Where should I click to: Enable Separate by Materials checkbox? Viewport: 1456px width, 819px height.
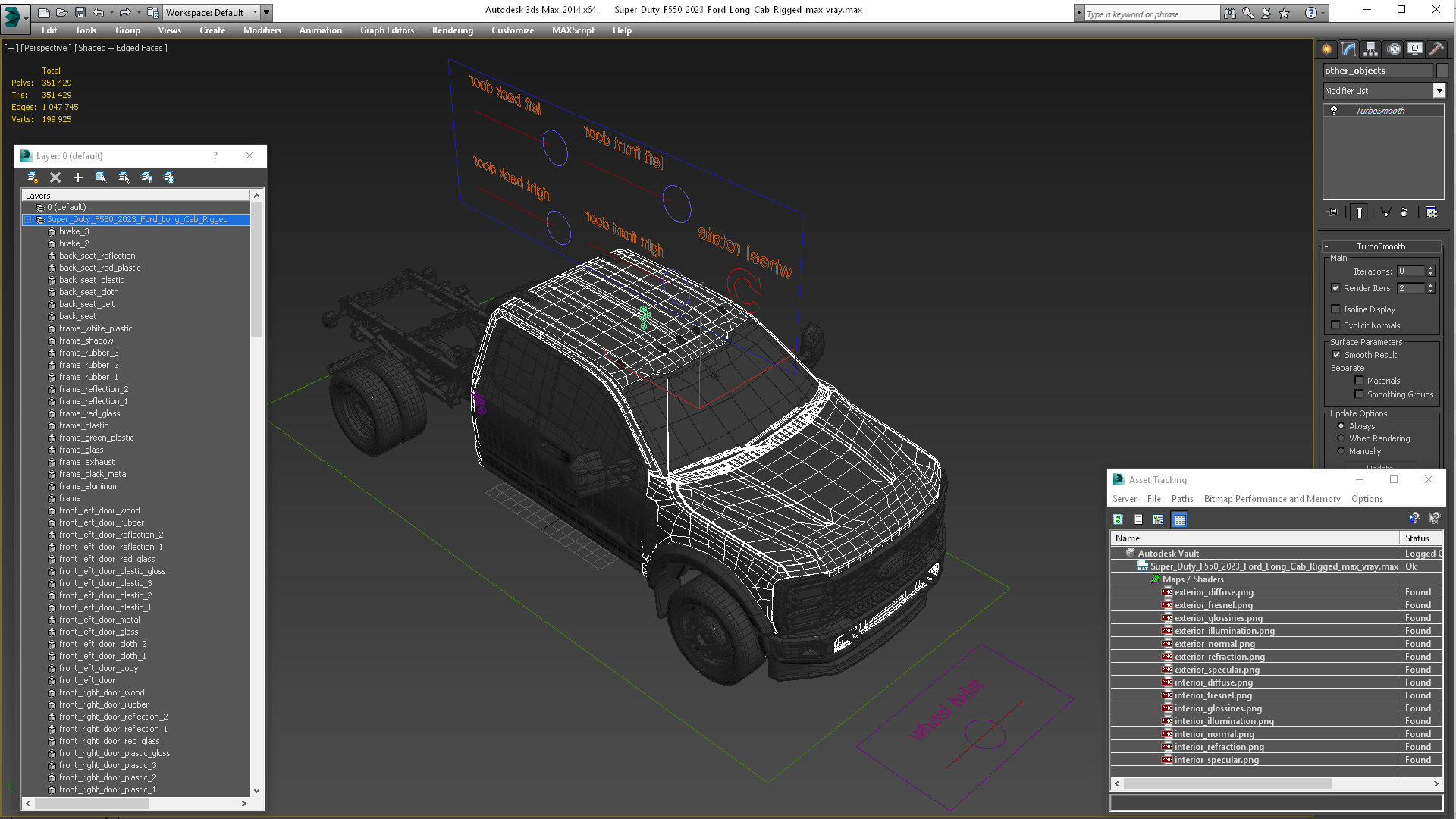[x=1359, y=381]
